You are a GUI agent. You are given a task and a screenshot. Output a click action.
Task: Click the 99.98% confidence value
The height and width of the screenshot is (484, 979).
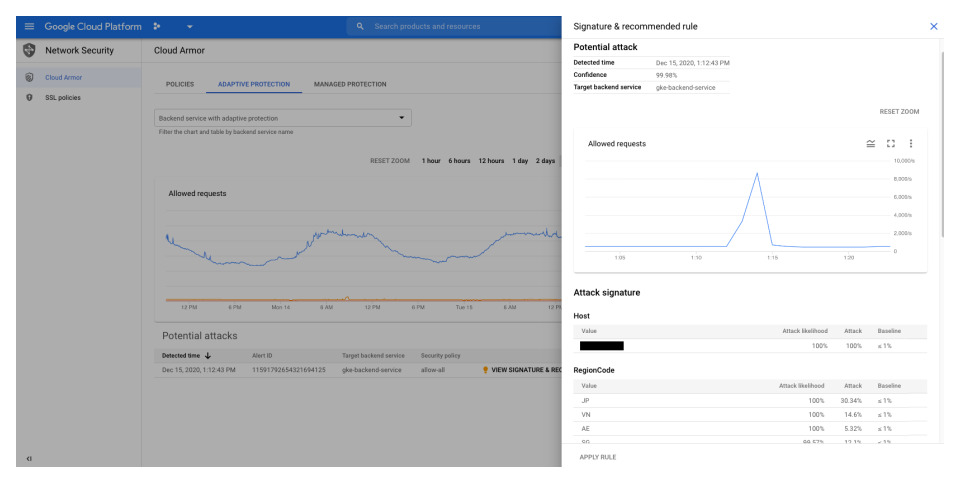click(x=666, y=75)
